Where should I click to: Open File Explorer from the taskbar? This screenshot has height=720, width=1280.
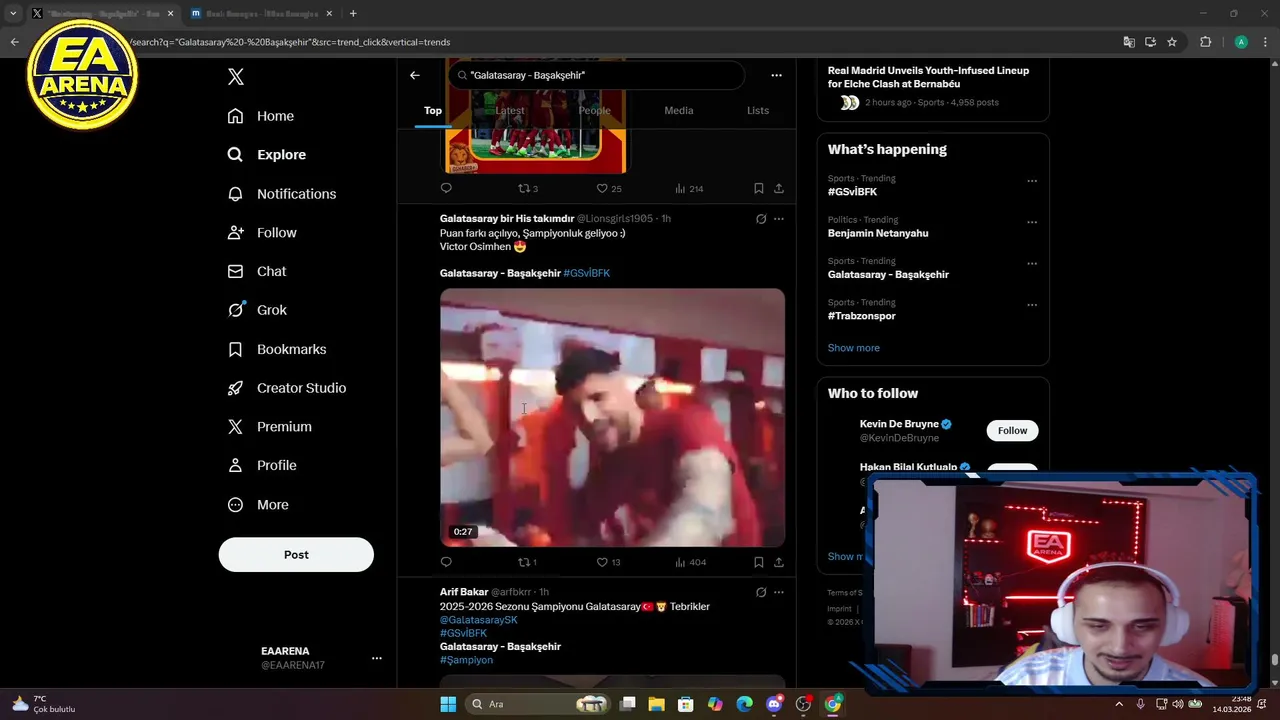[x=656, y=704]
